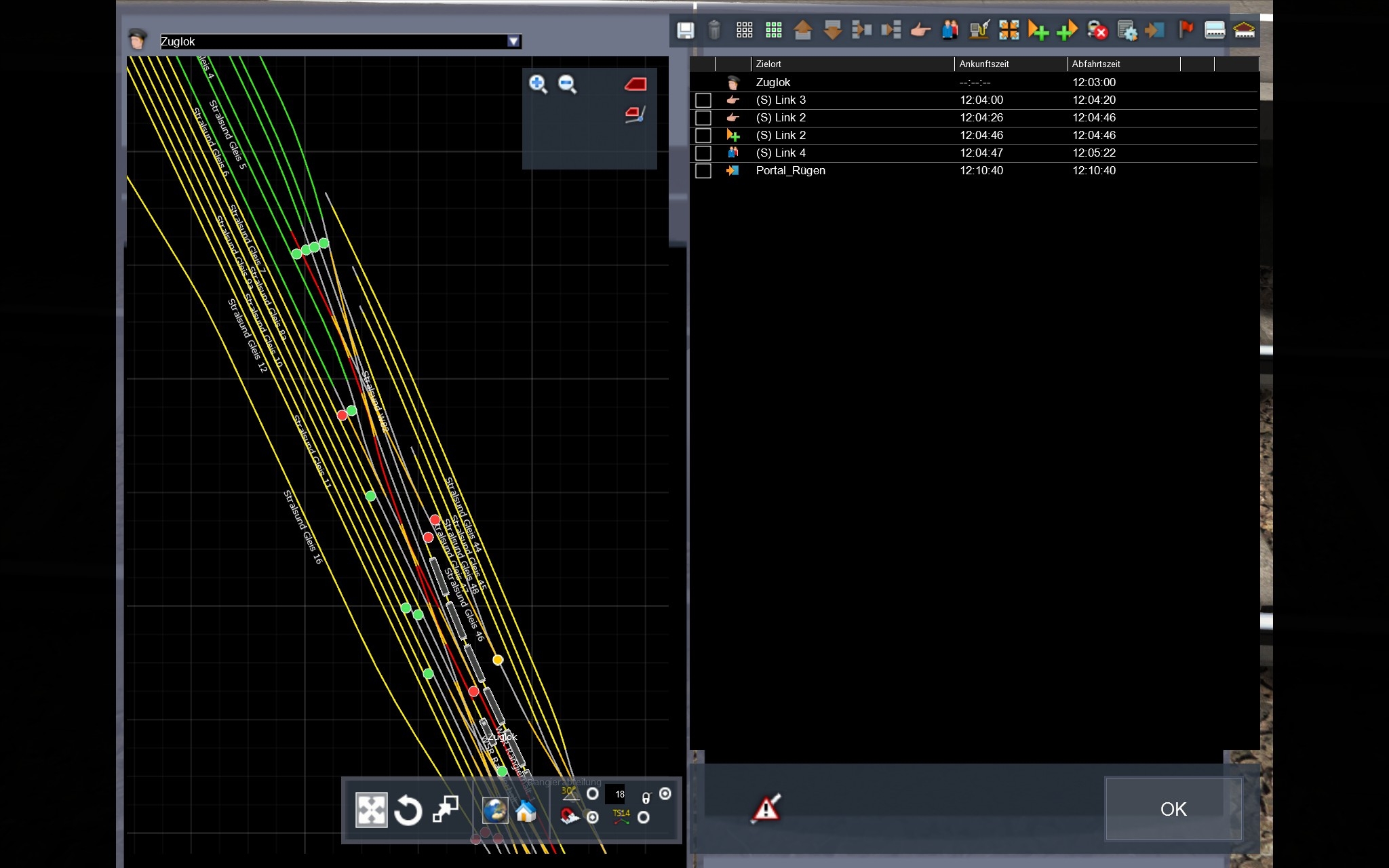
Task: Check the (S) Link 3 row checkbox
Action: (x=703, y=100)
